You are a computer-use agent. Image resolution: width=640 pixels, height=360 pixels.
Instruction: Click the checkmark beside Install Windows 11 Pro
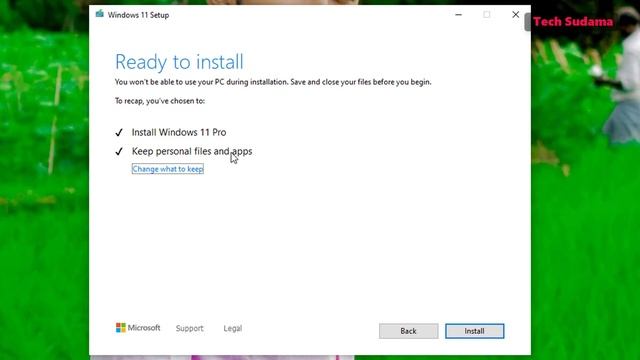[119, 133]
